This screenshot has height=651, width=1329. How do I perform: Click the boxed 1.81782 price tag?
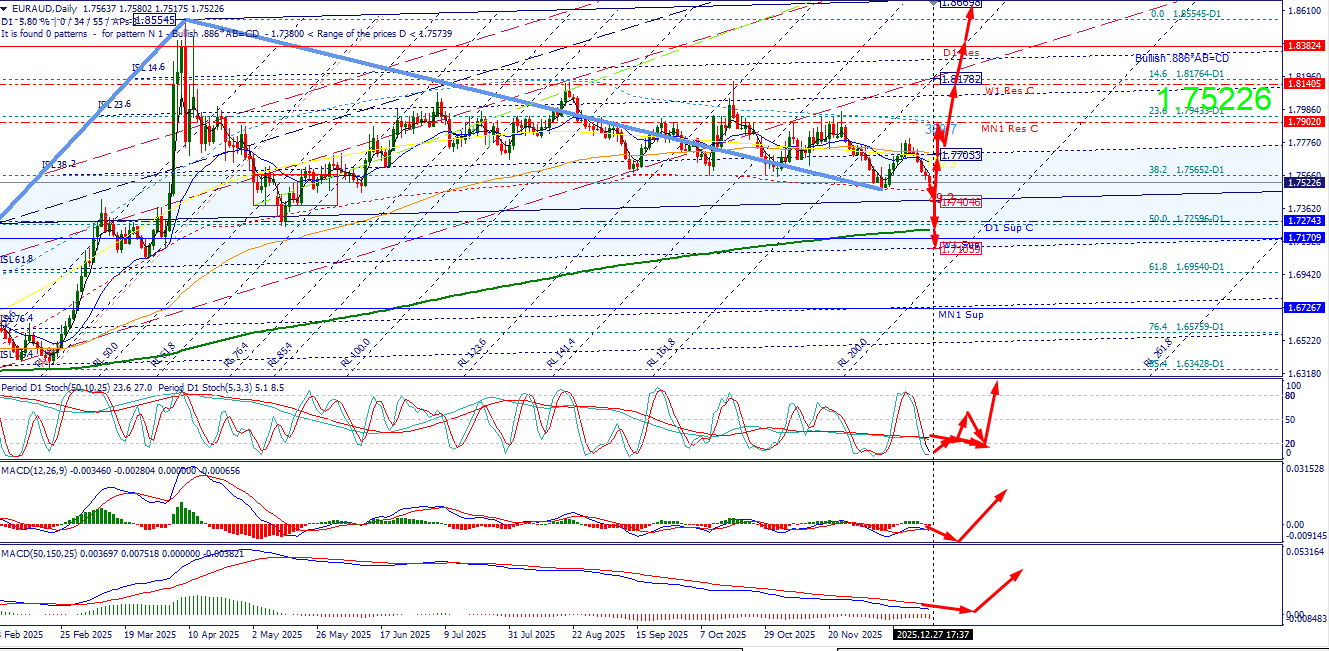click(x=961, y=78)
